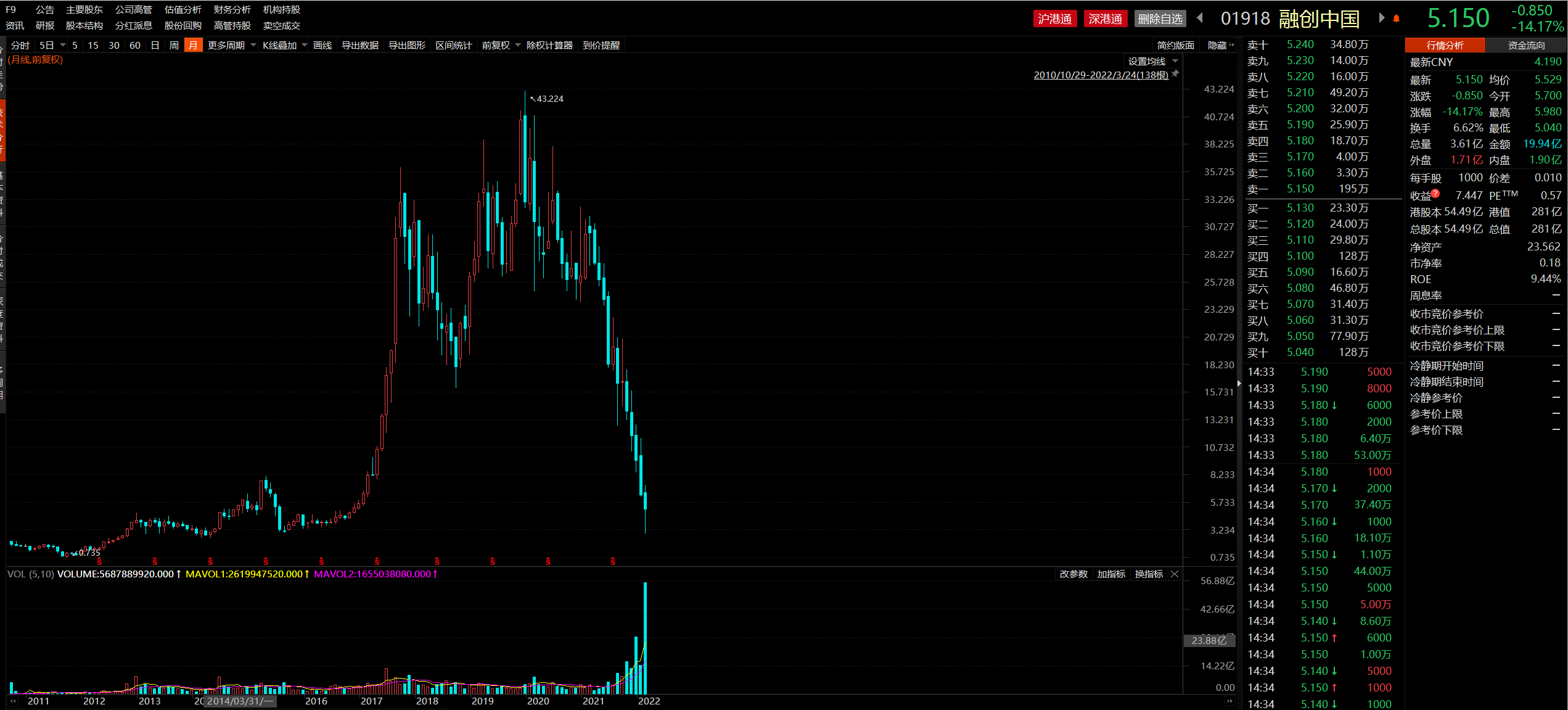This screenshot has width=1568, height=710.
Task: Close the VOL indicator panel
Action: point(1175,574)
